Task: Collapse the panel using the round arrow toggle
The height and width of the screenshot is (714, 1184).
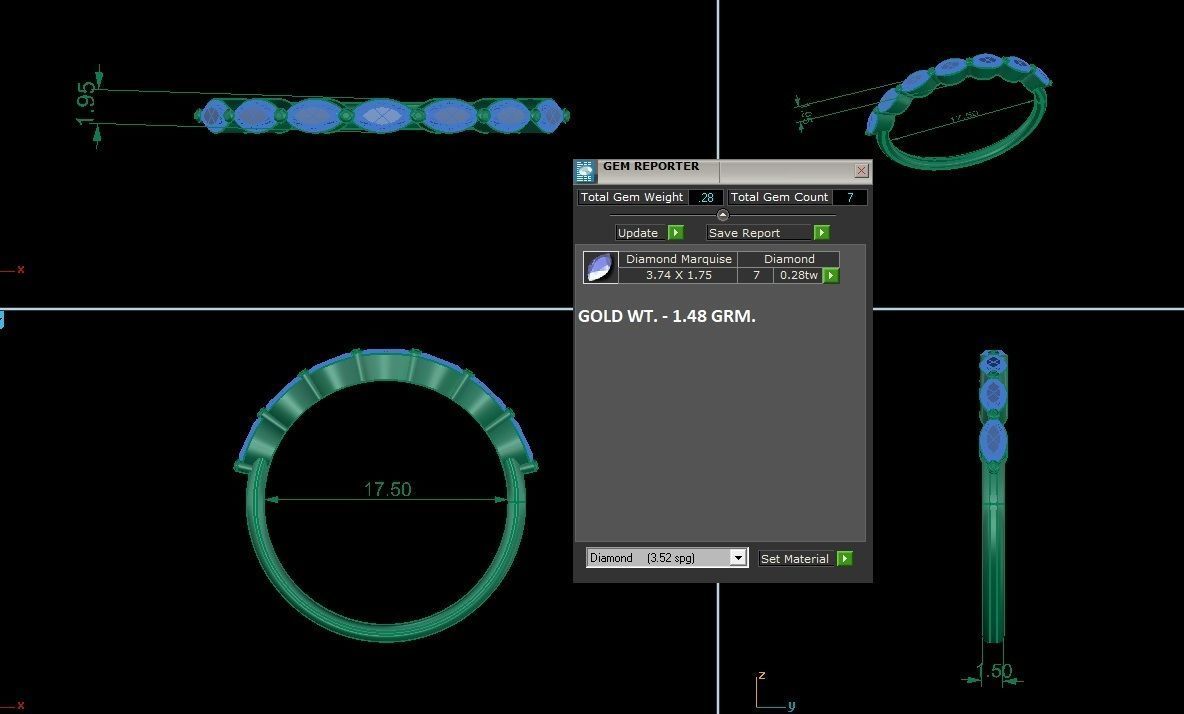Action: click(723, 215)
